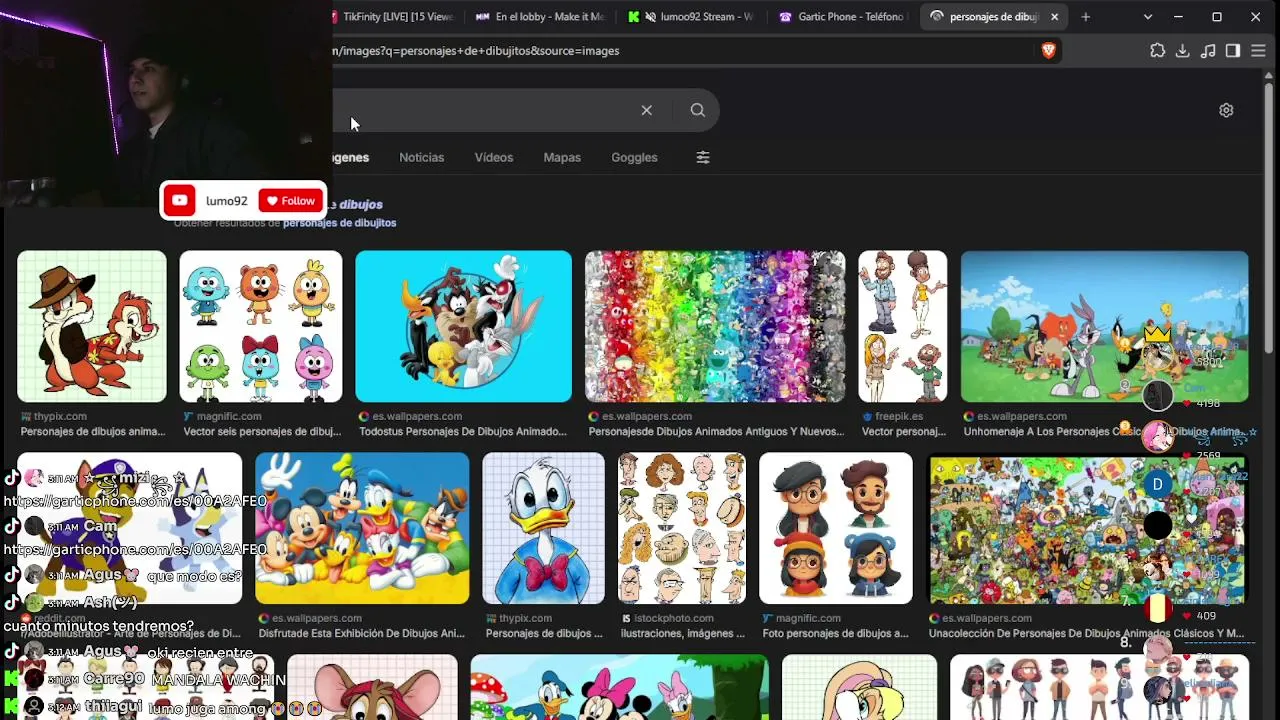This screenshot has height=720, width=1280.
Task: Click 'Personajesde Dibujos Animados Antiguos Y Nuevos...' caption
Action: click(716, 432)
